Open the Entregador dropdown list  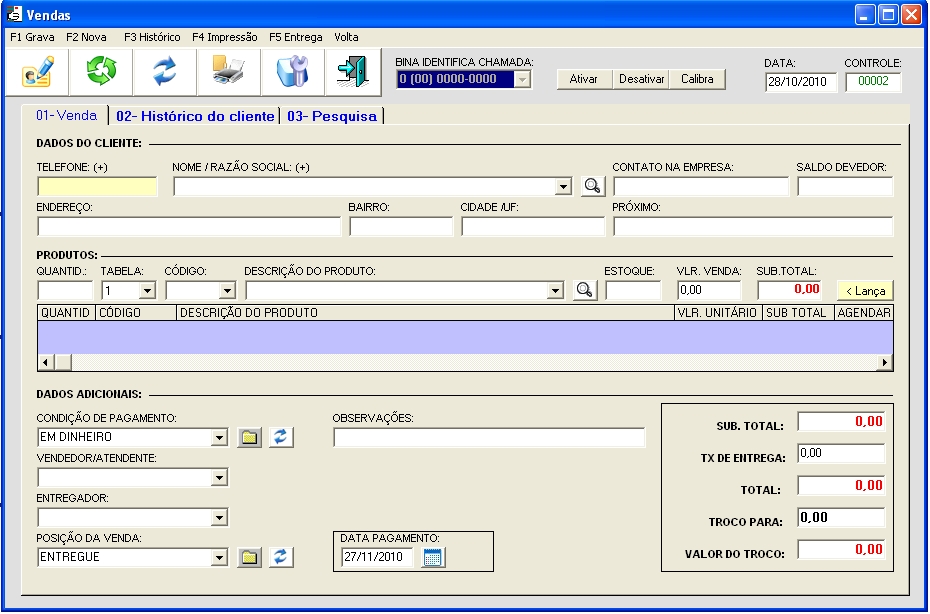219,518
